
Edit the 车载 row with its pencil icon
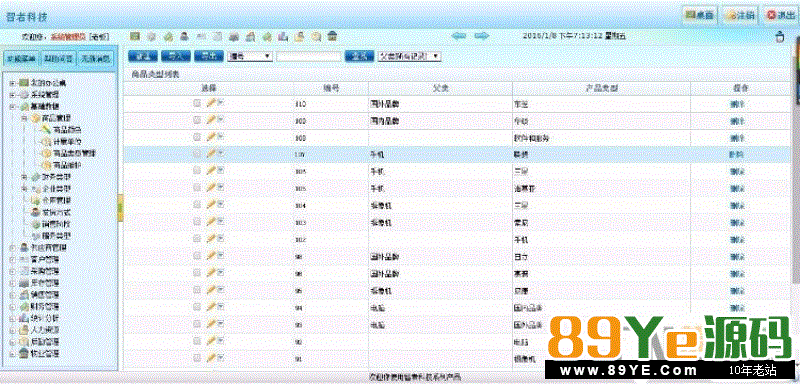click(x=211, y=104)
